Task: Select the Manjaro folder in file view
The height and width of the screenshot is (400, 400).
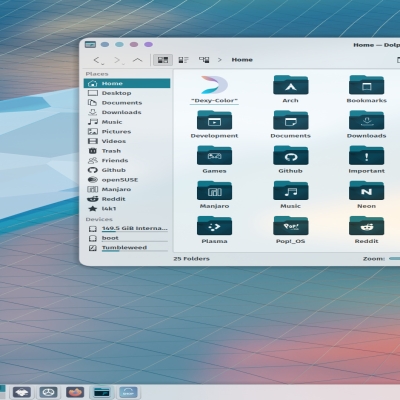Action: 214,195
